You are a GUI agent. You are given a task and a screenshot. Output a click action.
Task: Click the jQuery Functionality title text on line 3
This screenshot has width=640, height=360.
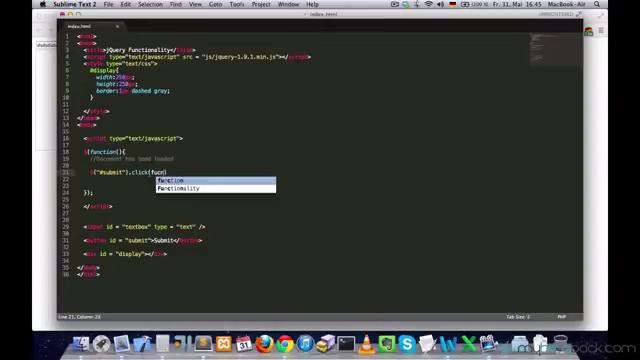pos(139,50)
